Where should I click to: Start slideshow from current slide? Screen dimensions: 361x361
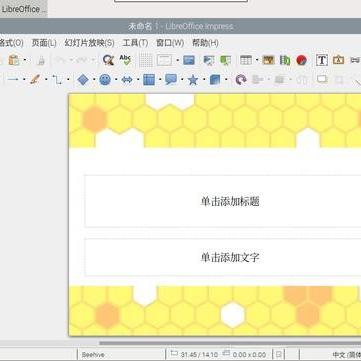[x=226, y=60]
